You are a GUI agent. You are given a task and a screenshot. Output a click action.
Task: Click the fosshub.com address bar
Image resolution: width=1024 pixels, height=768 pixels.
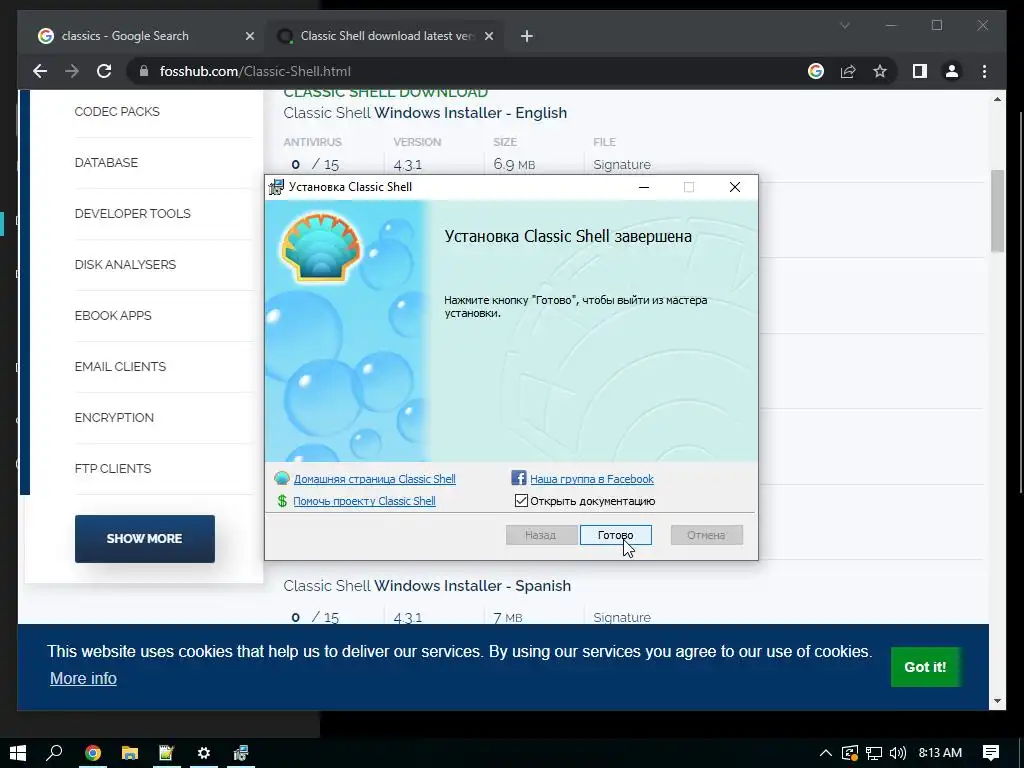pos(470,71)
